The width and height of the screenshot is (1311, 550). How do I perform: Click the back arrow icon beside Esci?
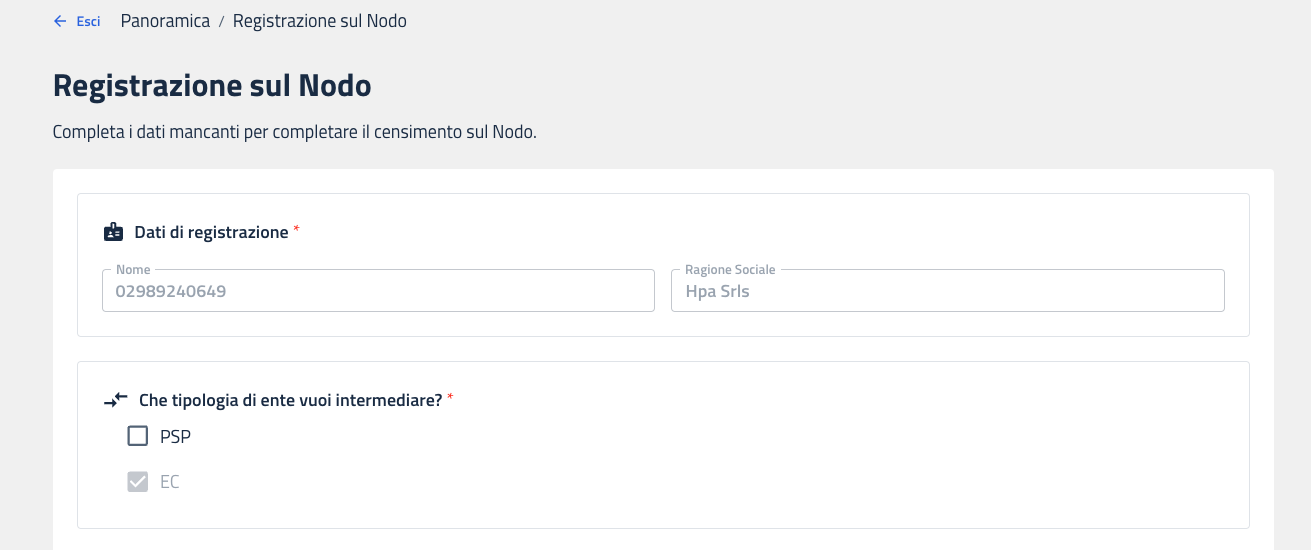59,21
